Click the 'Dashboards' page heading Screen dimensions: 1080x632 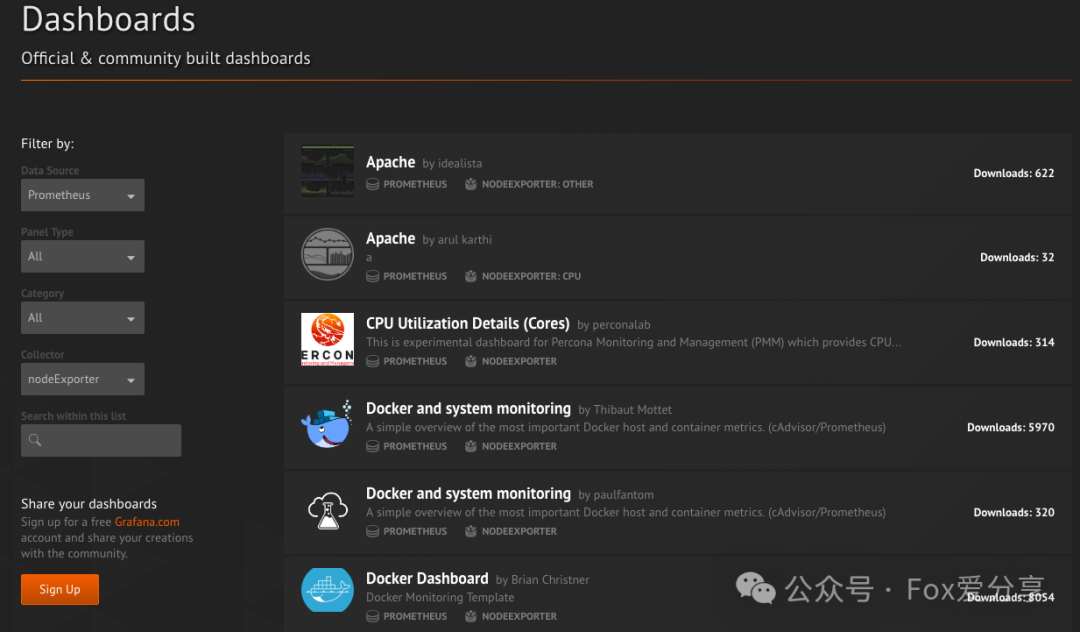click(108, 19)
